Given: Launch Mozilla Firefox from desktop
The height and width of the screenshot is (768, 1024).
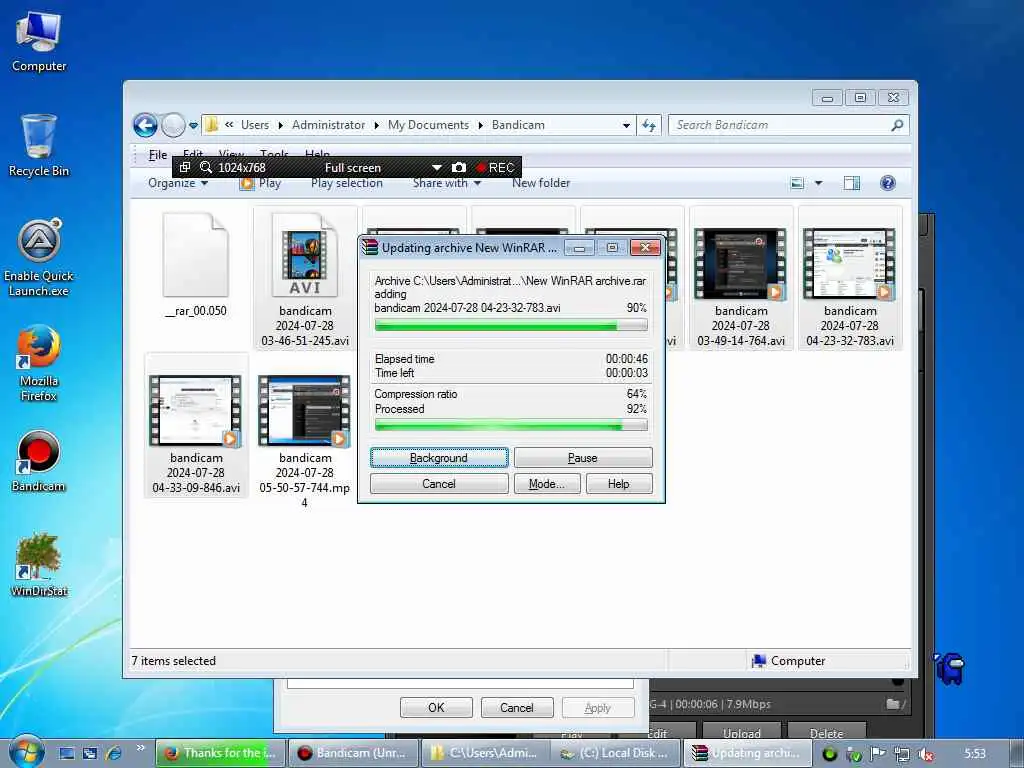Looking at the screenshot, I should [x=39, y=363].
